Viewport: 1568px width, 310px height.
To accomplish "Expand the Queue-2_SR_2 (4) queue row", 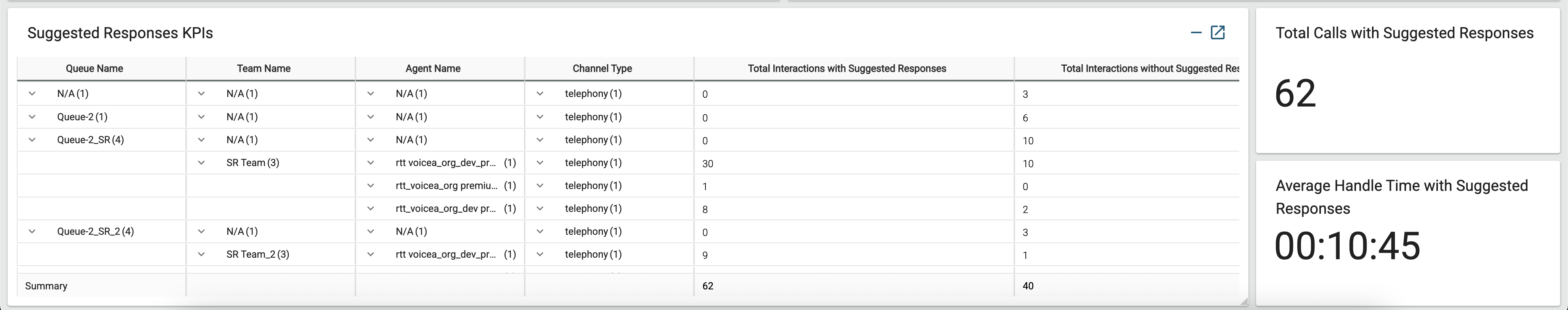I will tap(32, 231).
